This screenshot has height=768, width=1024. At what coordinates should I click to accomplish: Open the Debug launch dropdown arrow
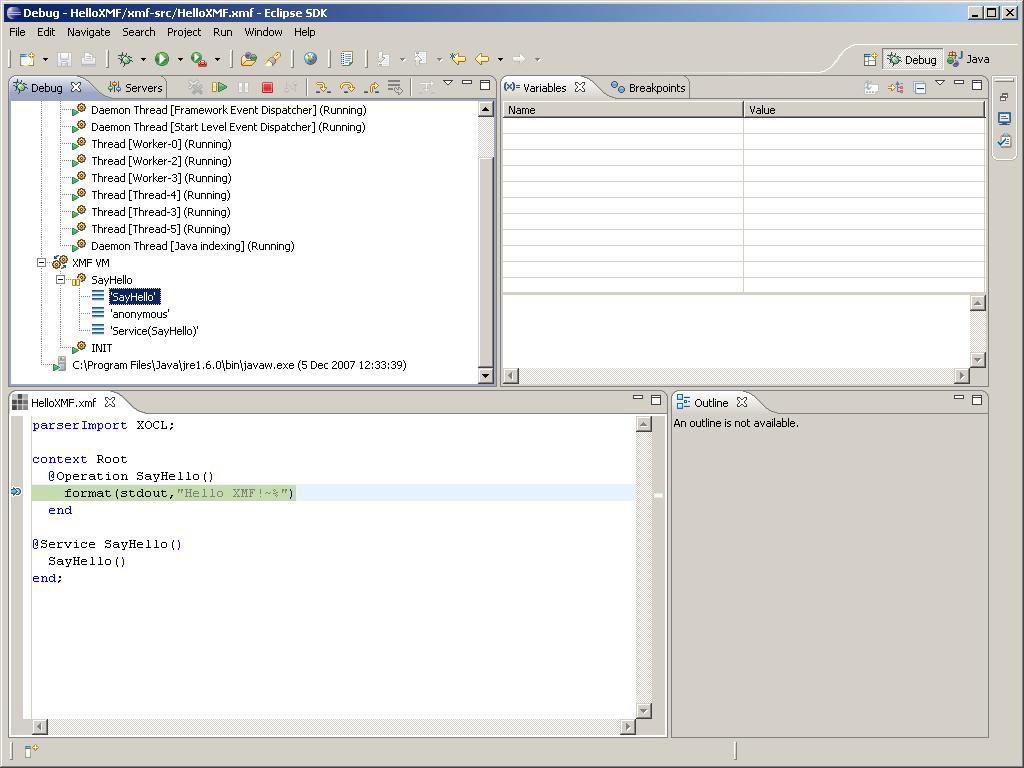(x=143, y=59)
